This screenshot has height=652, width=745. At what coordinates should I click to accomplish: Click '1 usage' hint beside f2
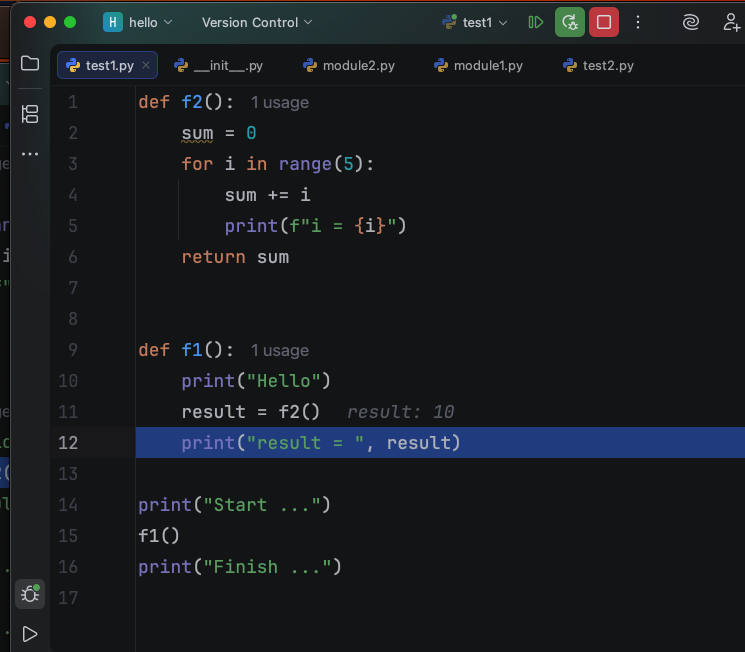[x=279, y=102]
